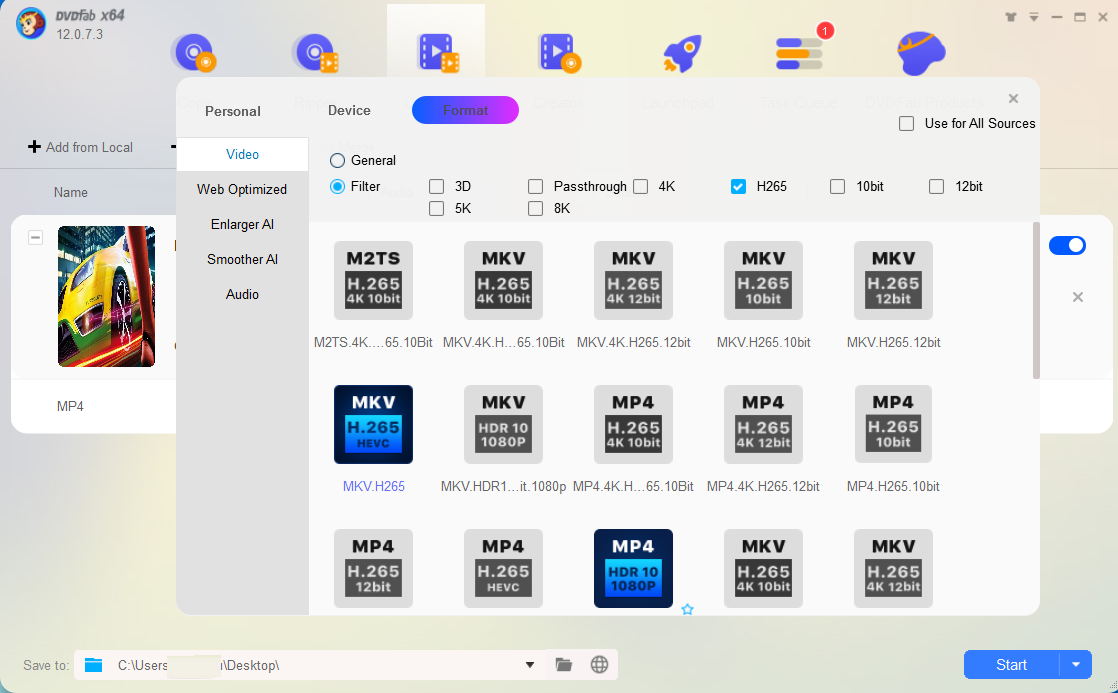Select the M2TS.4K.H265.10Bit format tile
The height and width of the screenshot is (693, 1118).
(373, 280)
